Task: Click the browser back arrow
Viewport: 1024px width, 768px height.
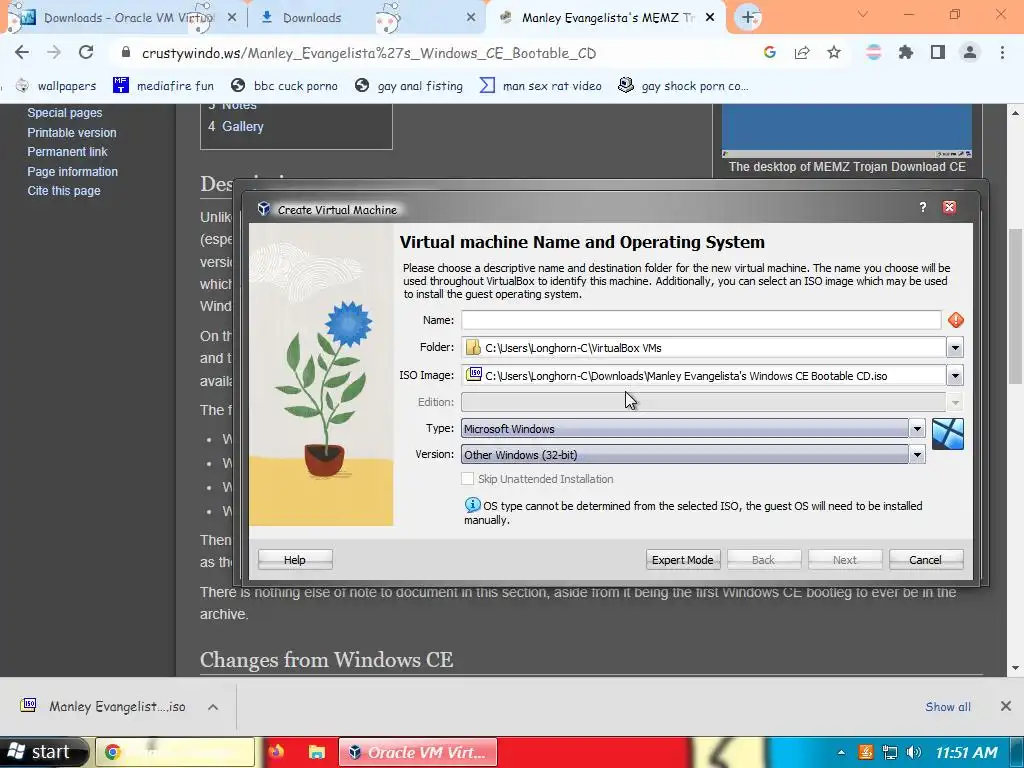Action: pos(22,53)
